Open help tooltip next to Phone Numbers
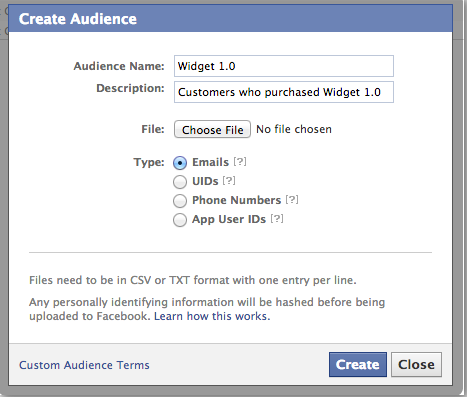467x397 pixels. click(292, 200)
